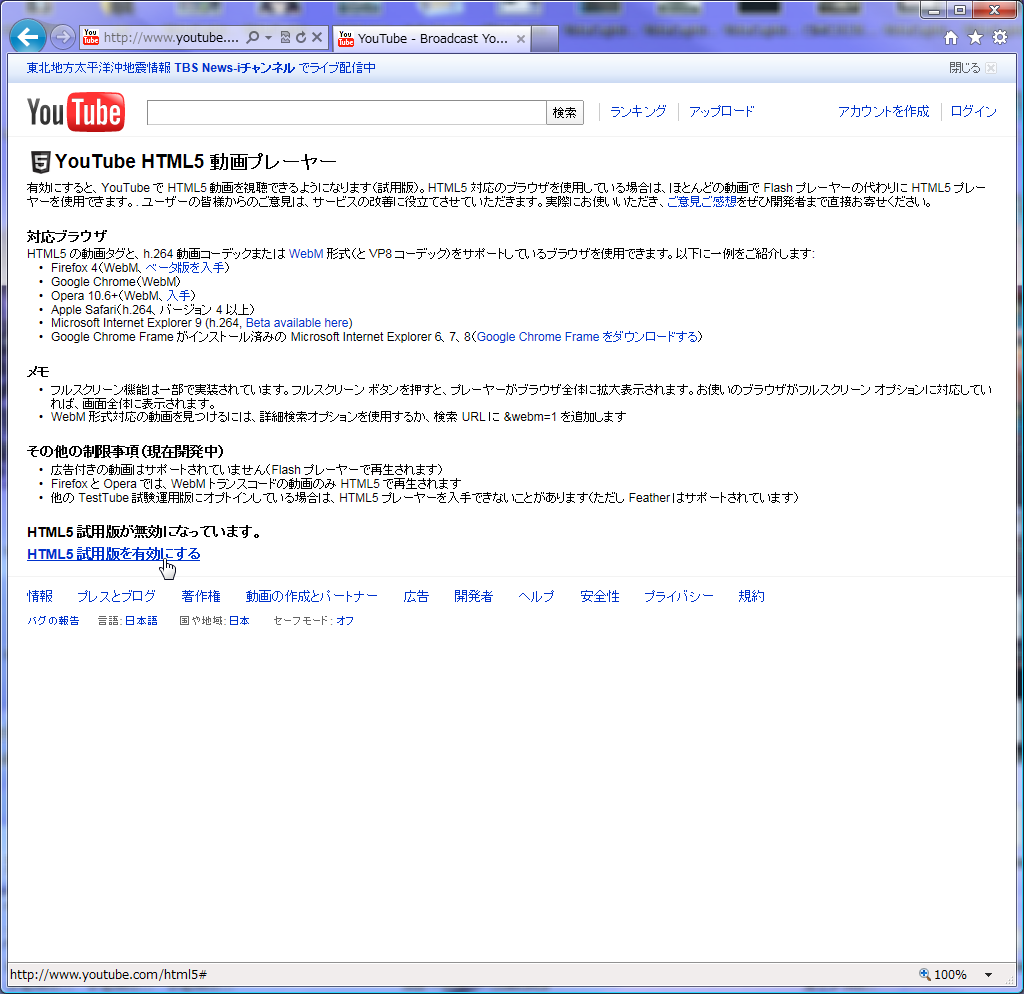Click the YouTube logo
The height and width of the screenshot is (994, 1024).
click(x=76, y=112)
